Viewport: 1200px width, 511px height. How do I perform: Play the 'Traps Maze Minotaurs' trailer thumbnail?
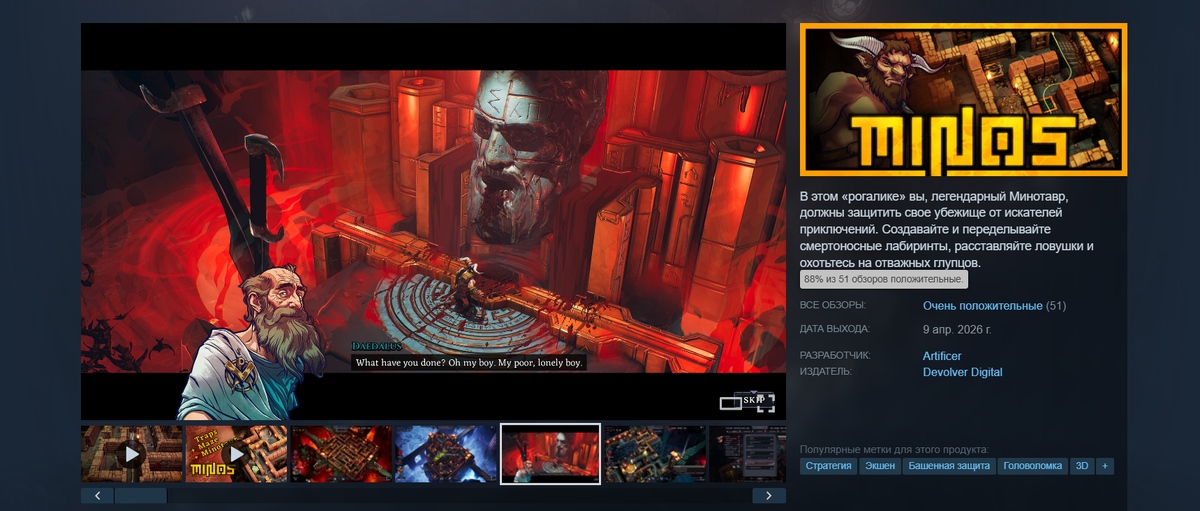pos(235,454)
